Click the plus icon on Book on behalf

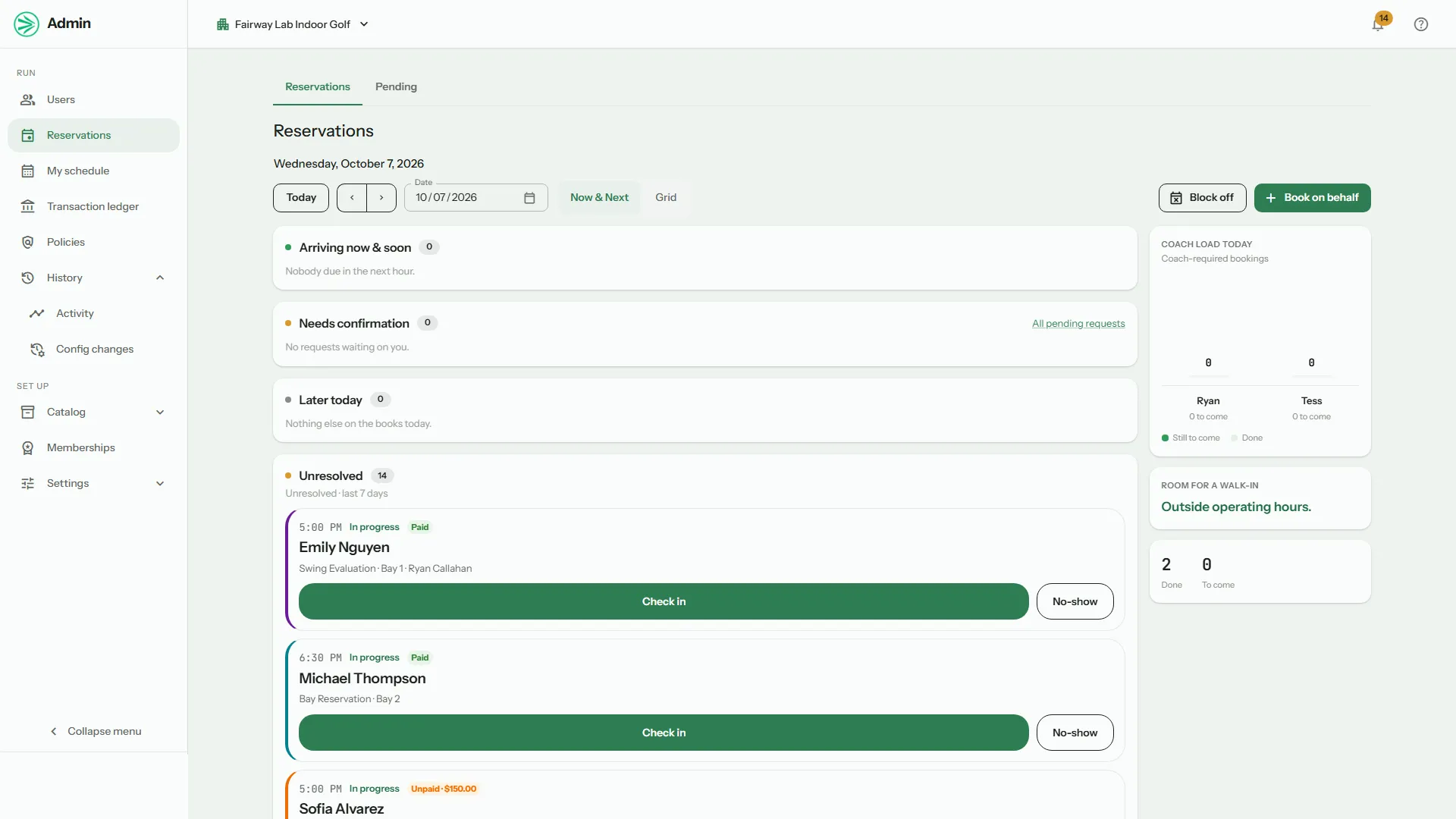[x=1271, y=198]
